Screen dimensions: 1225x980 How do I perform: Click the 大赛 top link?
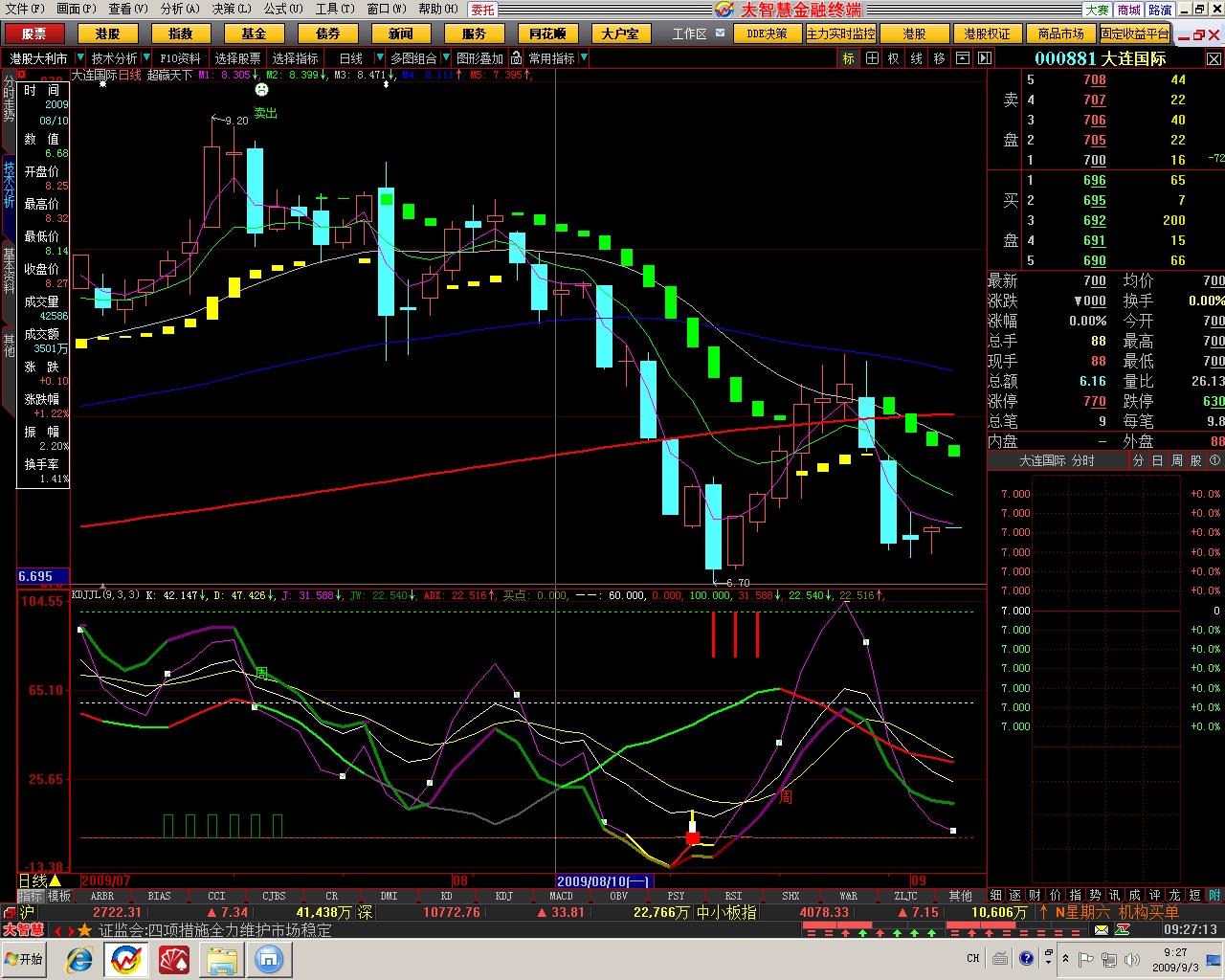click(1097, 10)
